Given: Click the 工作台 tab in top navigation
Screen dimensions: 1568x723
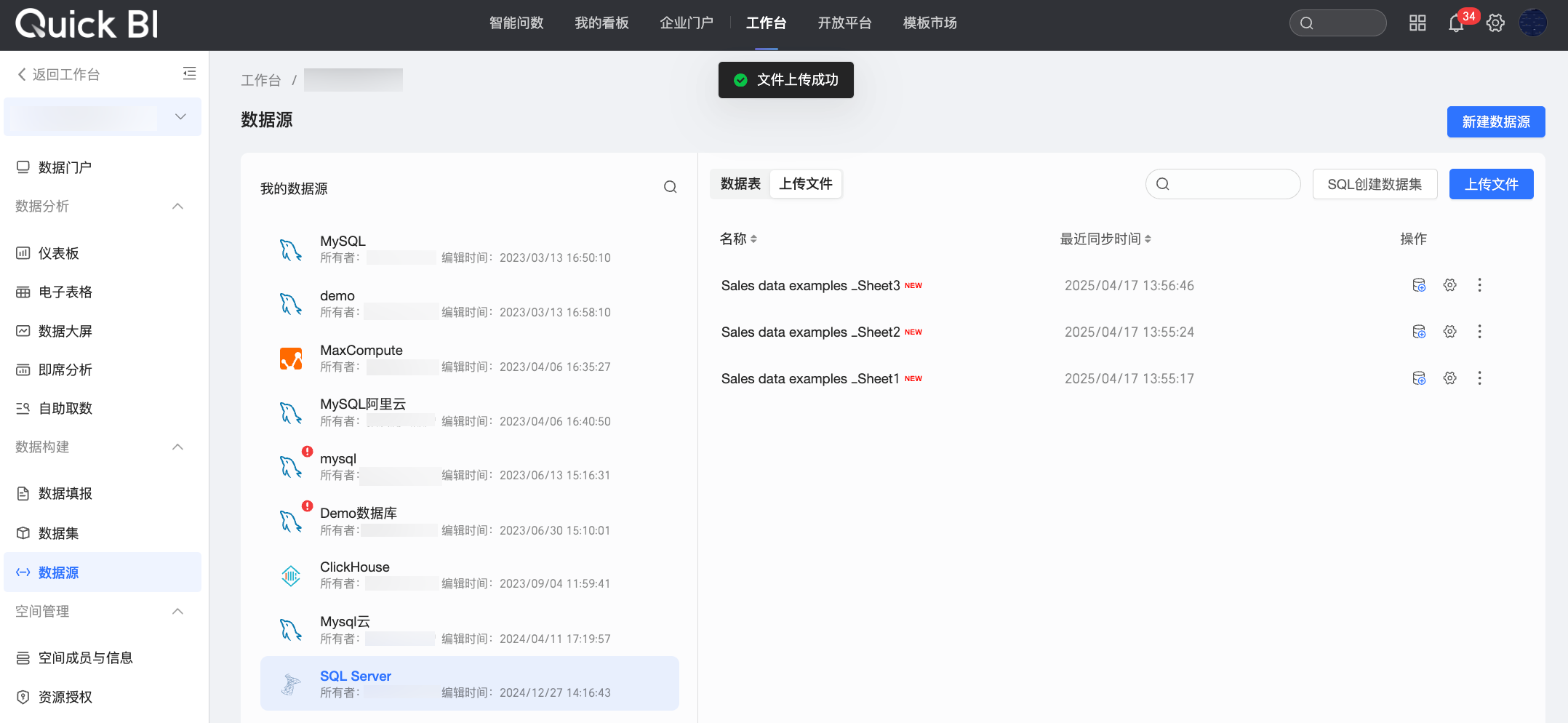Looking at the screenshot, I should pos(766,23).
